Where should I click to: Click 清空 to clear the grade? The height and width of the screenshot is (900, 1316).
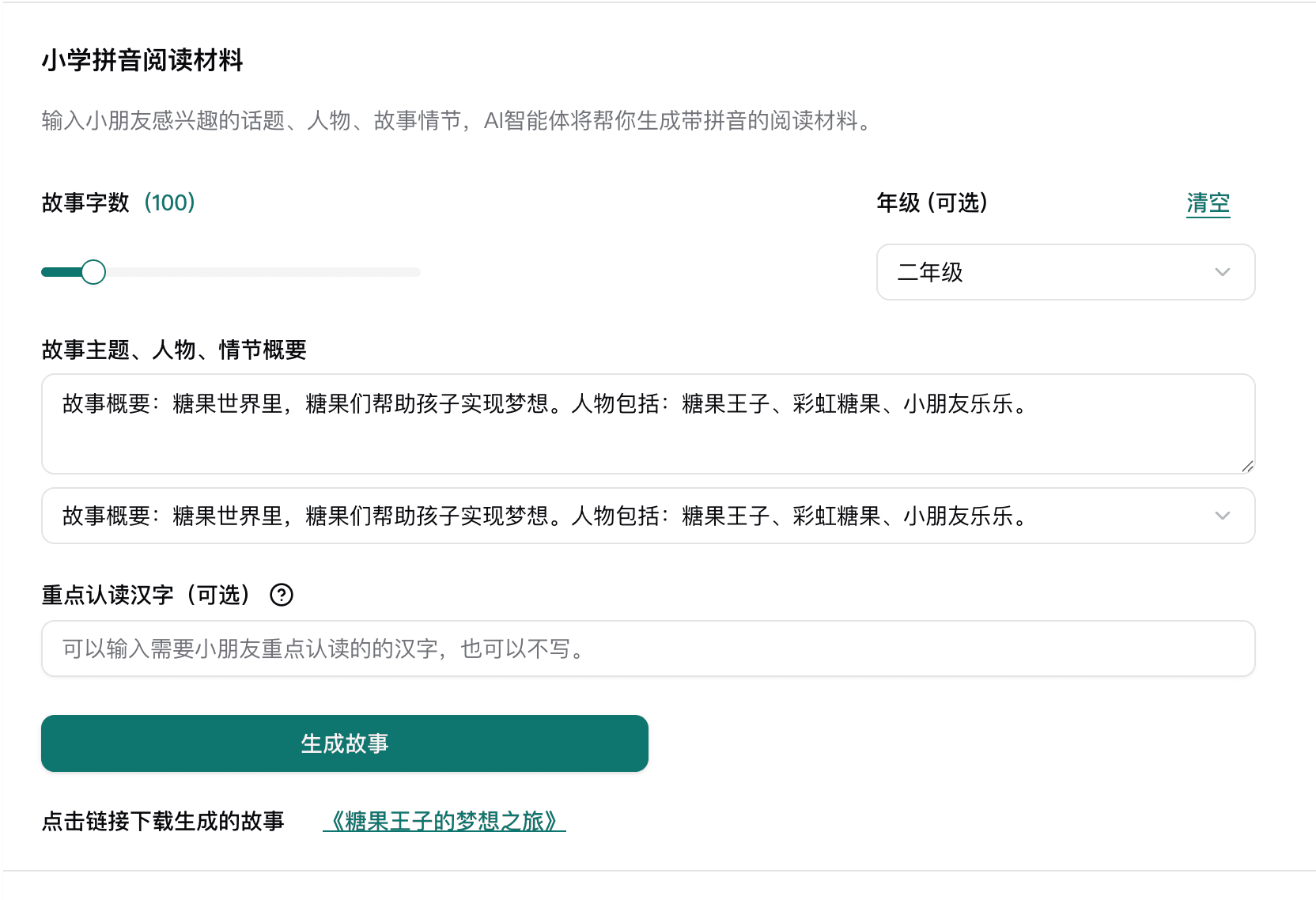(x=1208, y=203)
